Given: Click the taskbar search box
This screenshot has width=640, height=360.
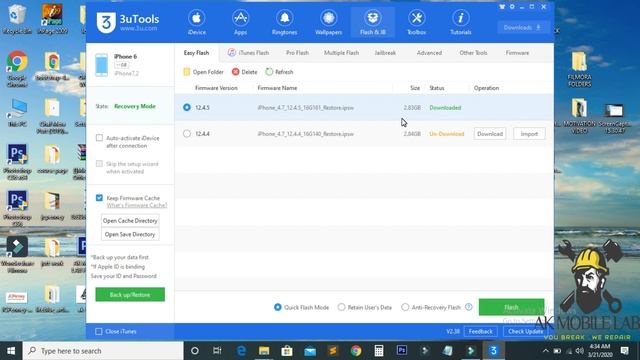Looking at the screenshot, I should point(103,351).
